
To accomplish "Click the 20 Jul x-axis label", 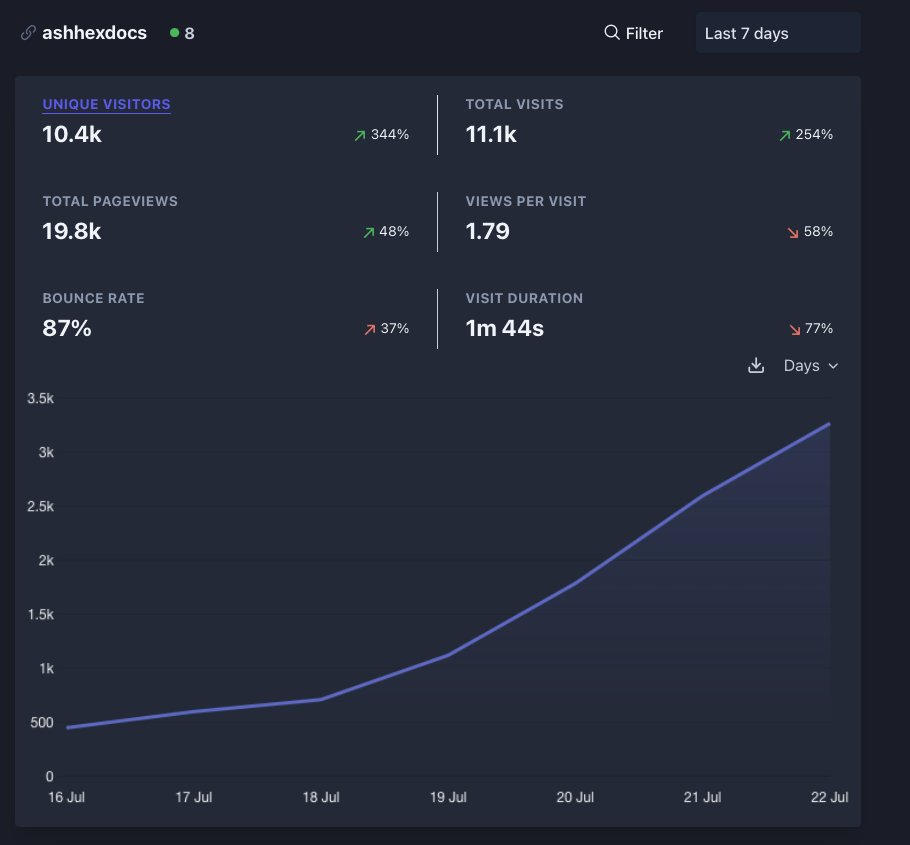I will (575, 797).
